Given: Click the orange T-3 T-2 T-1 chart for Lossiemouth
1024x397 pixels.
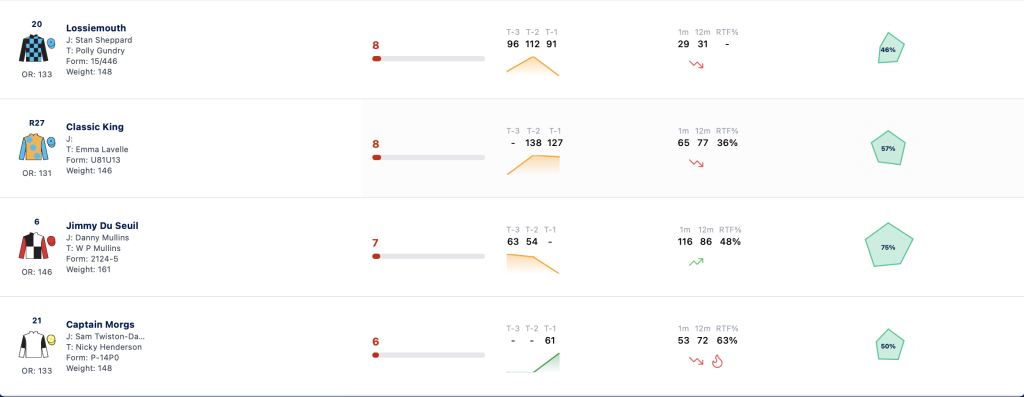Looking at the screenshot, I should click(533, 66).
